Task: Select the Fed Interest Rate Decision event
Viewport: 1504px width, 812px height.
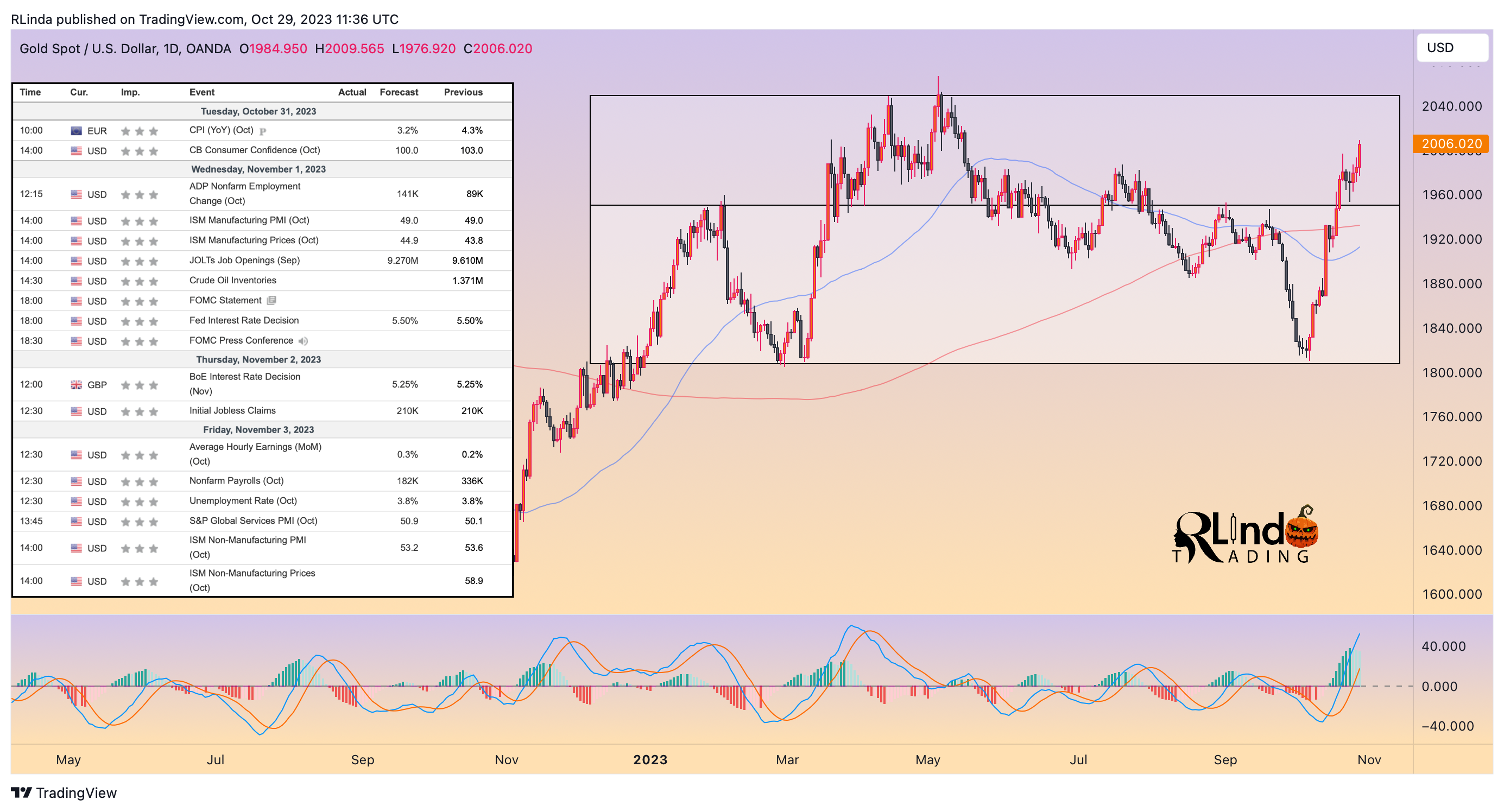Action: click(244, 320)
